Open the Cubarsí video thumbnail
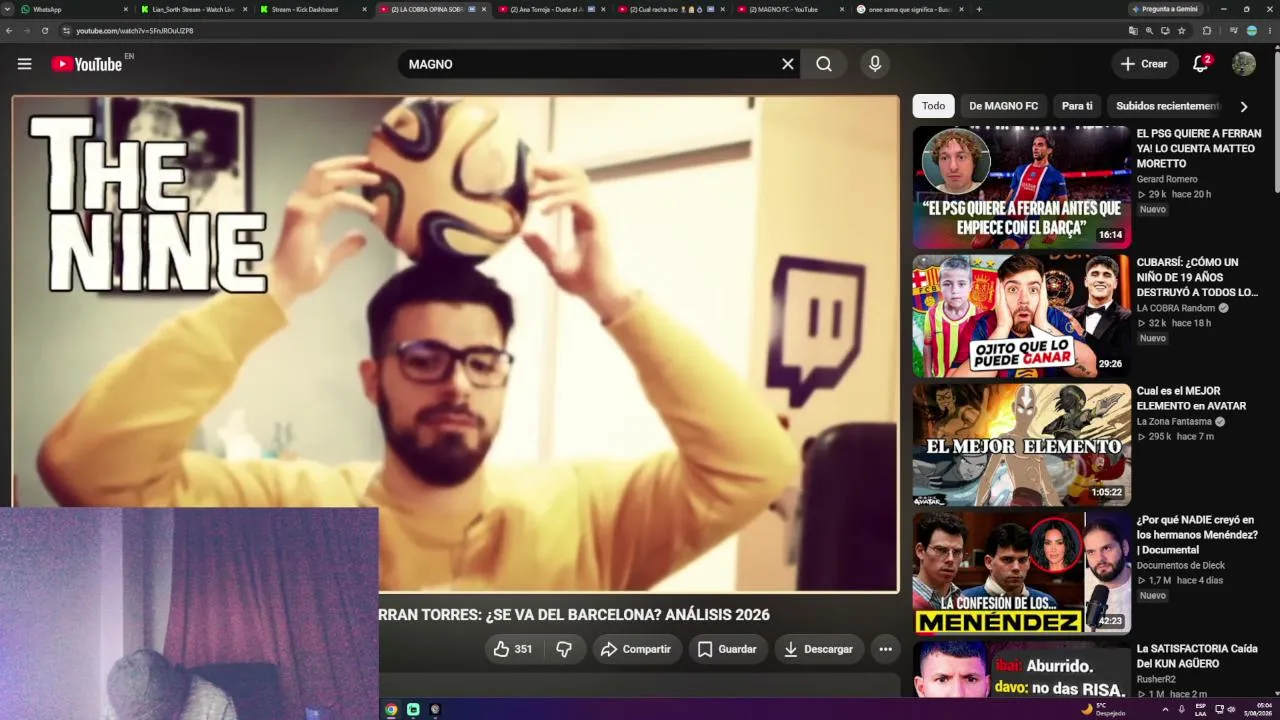 click(x=1021, y=316)
